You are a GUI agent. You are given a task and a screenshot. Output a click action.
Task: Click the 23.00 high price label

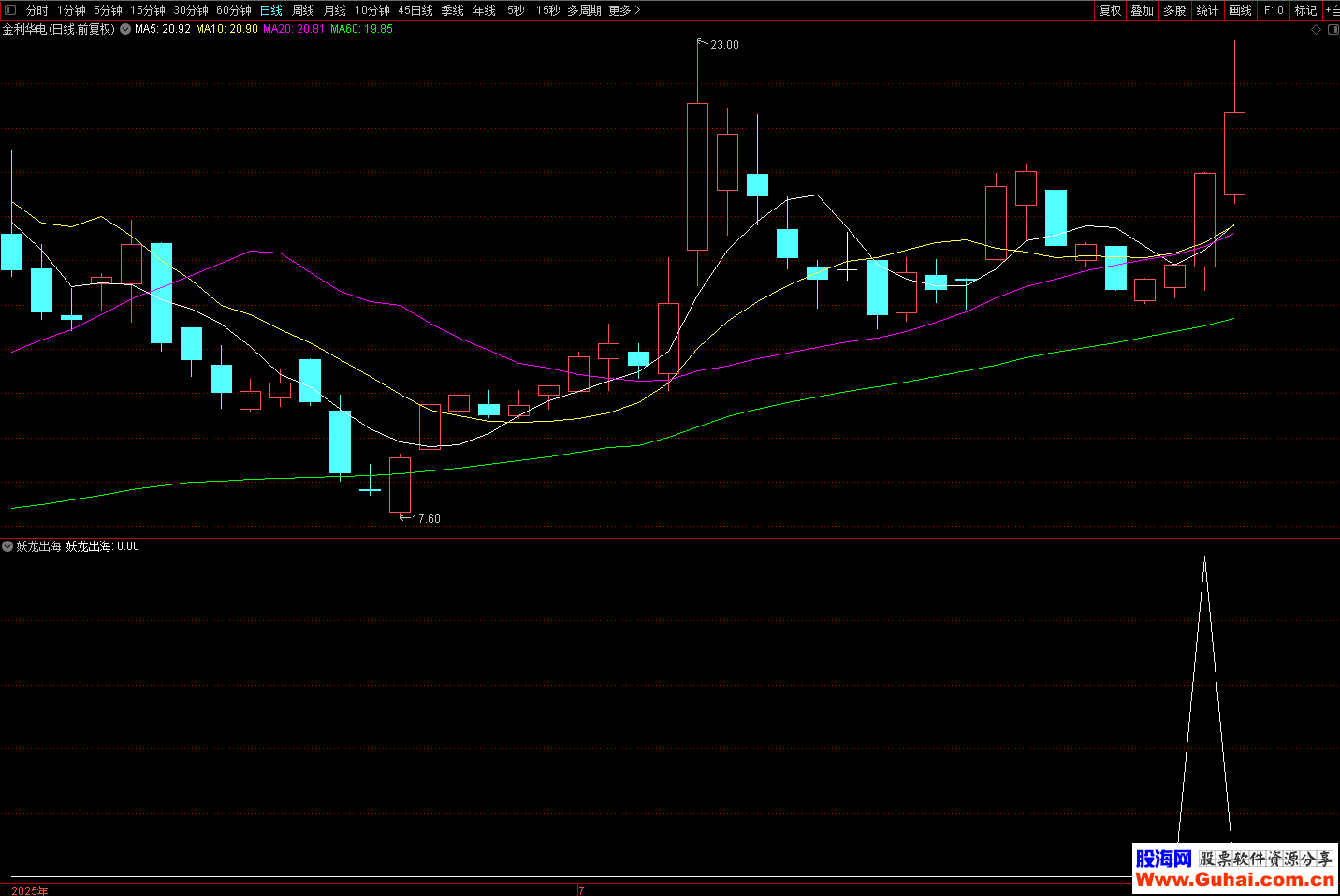(724, 45)
